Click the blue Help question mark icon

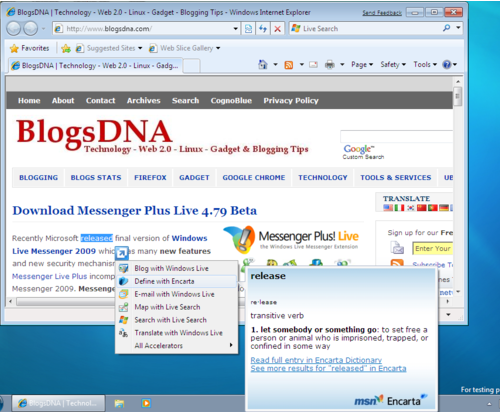(x=447, y=64)
